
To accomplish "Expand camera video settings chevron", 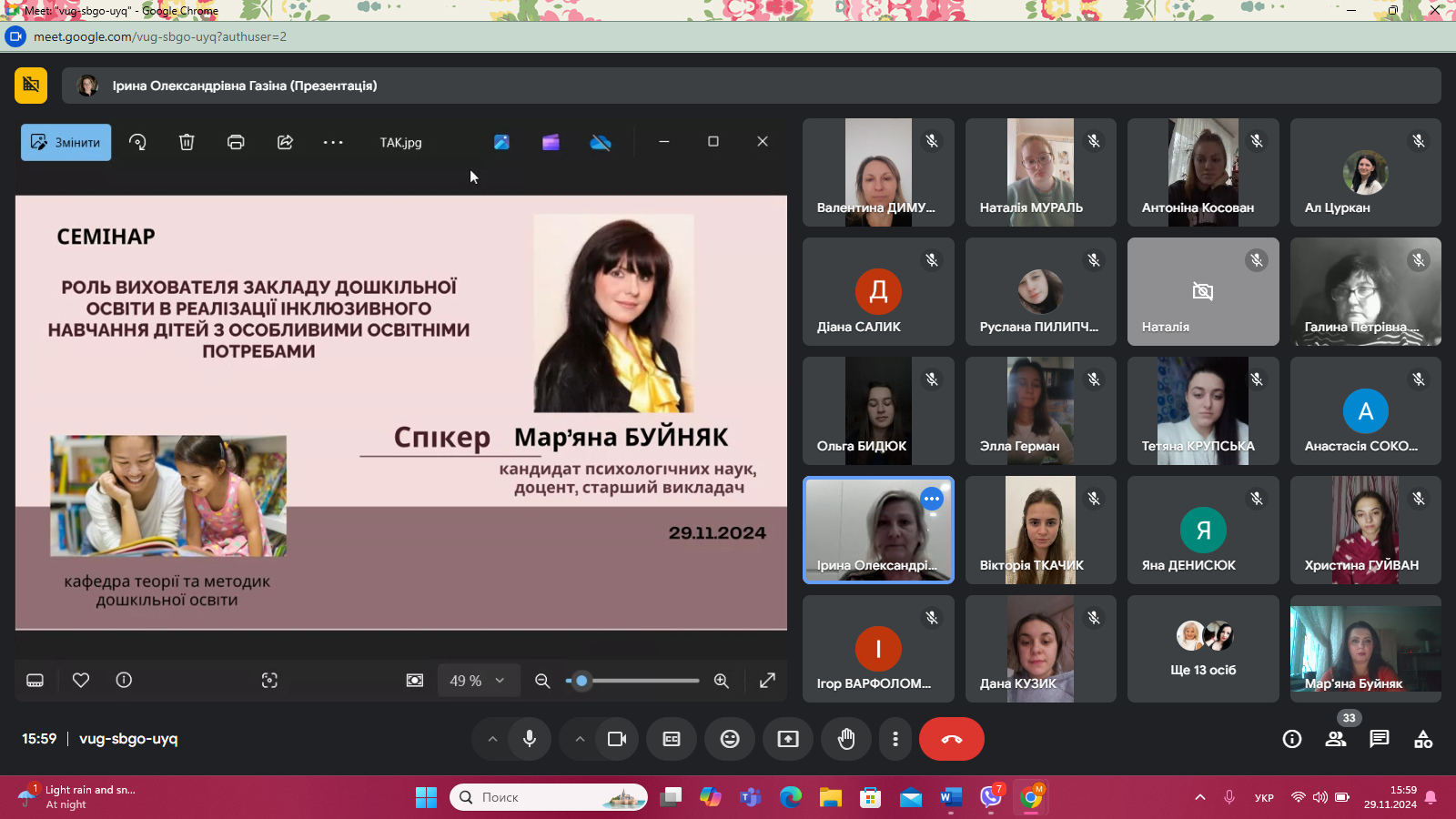I will point(580,739).
